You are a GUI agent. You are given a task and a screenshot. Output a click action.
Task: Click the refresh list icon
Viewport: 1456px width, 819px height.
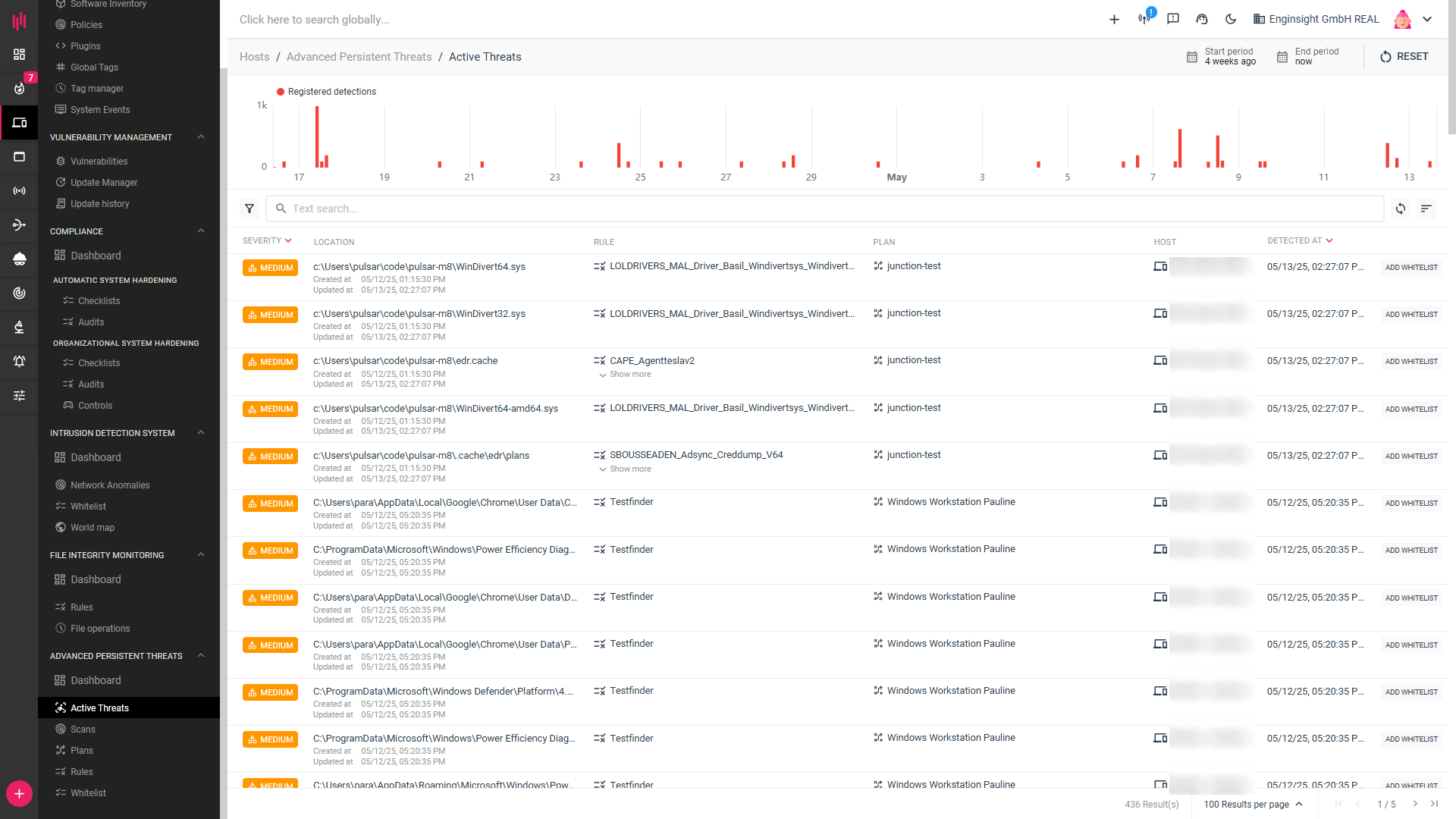[1401, 209]
